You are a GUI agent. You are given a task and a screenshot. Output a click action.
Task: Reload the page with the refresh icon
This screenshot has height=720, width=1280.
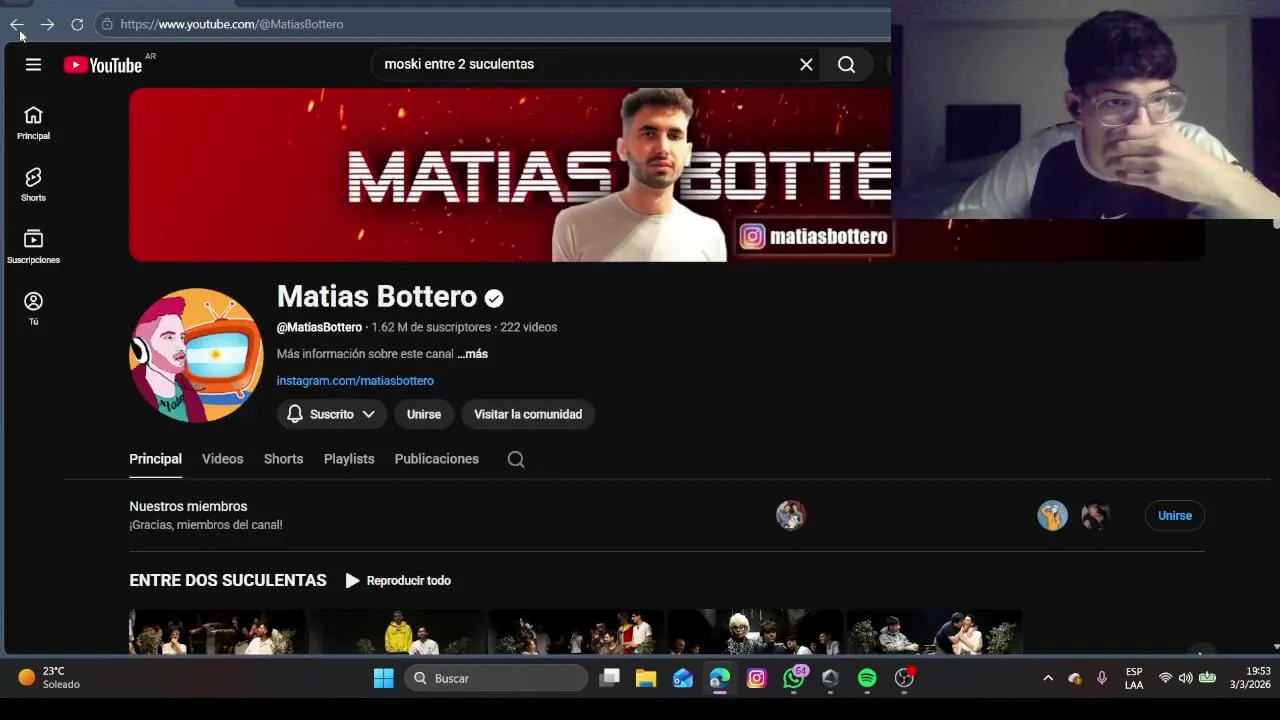coord(77,24)
